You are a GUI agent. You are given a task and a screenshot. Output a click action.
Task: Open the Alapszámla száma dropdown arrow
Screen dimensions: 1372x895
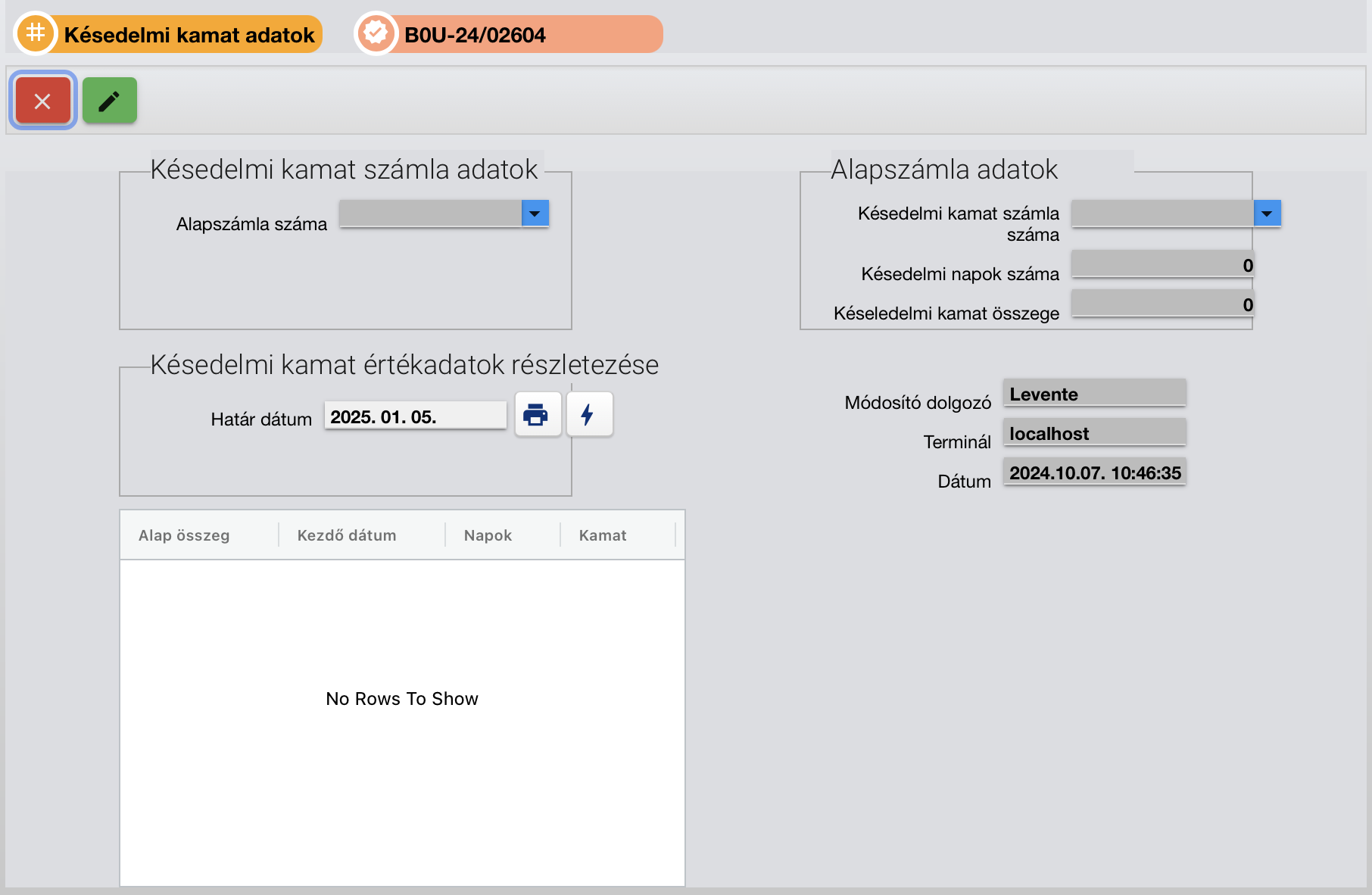pyautogui.click(x=535, y=214)
